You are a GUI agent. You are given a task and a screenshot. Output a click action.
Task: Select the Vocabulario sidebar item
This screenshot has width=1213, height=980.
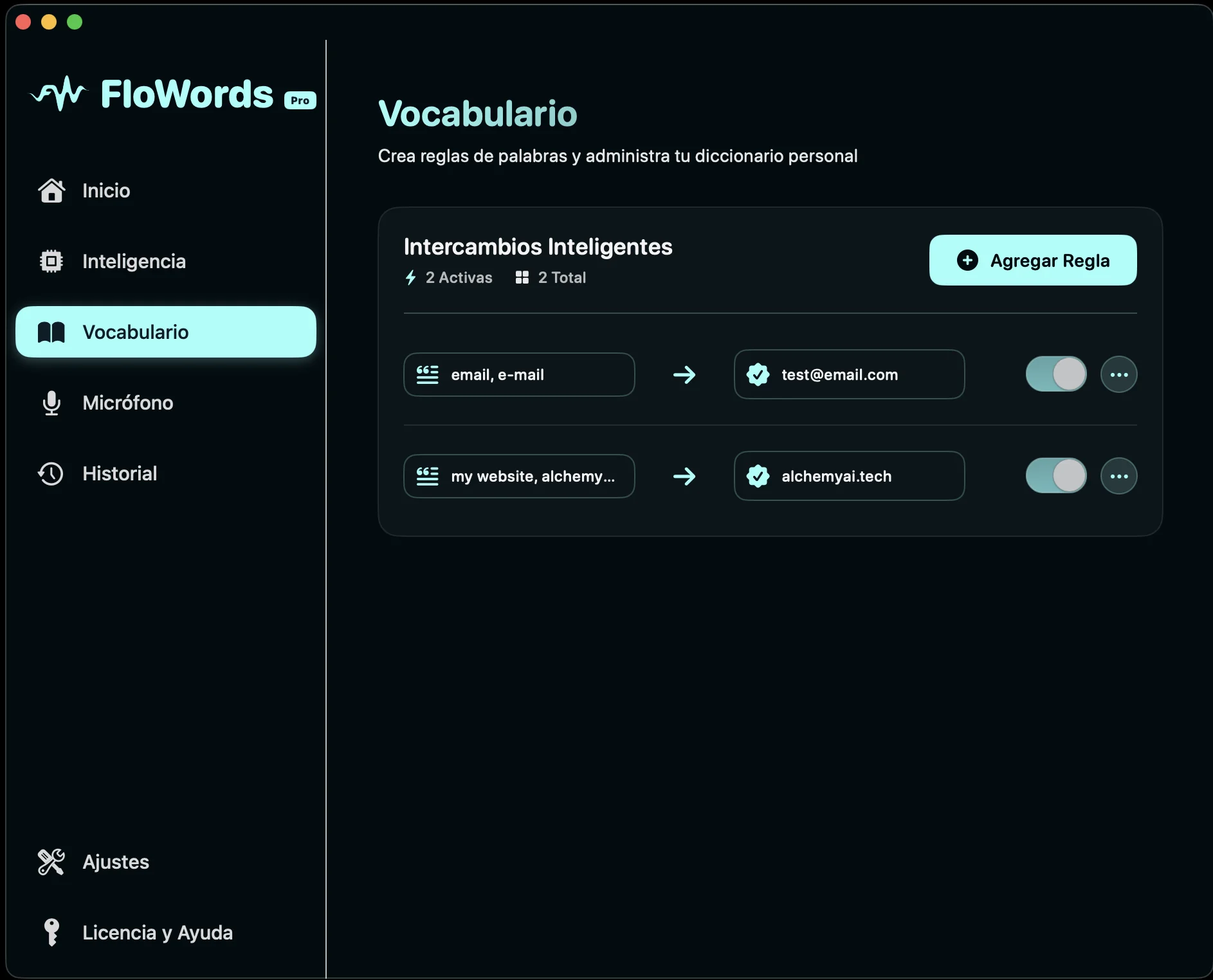[x=166, y=332]
